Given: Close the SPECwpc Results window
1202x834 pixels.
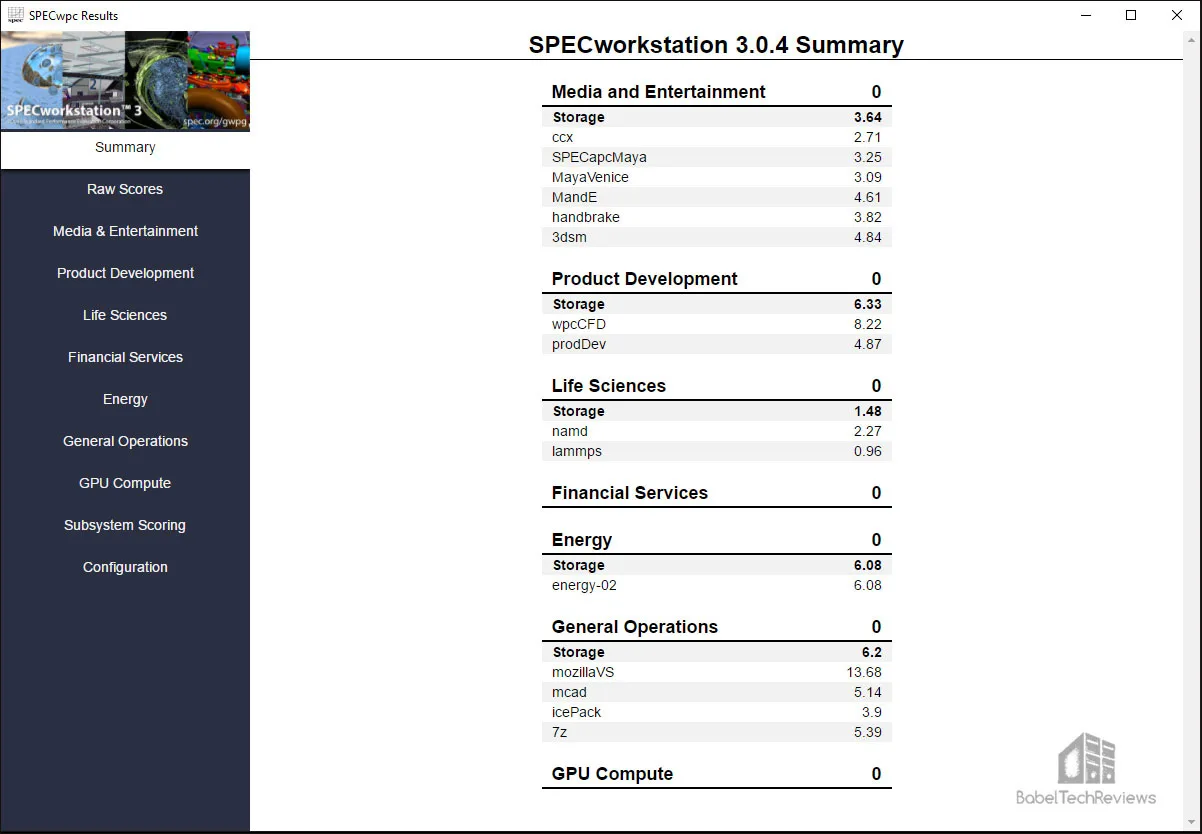Looking at the screenshot, I should pos(1177,15).
